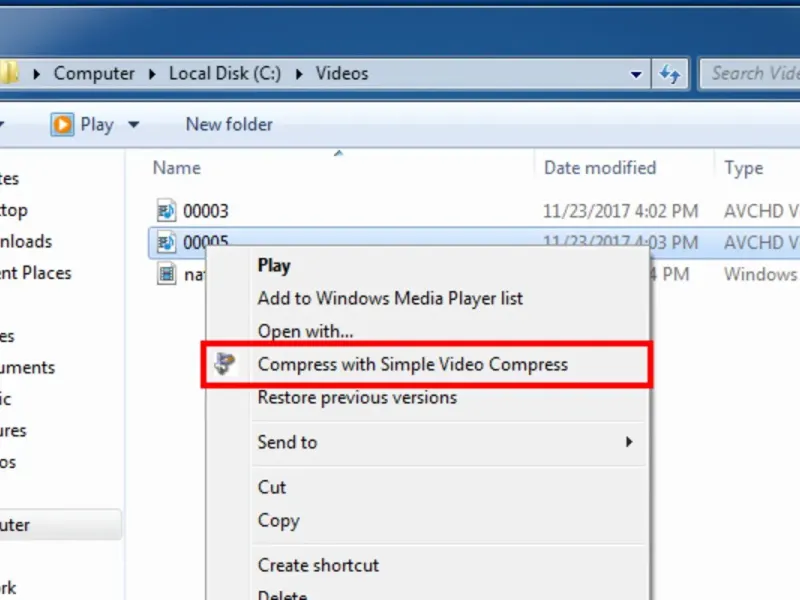Click the Play toolbar button label
This screenshot has width=800, height=600.
coord(97,124)
